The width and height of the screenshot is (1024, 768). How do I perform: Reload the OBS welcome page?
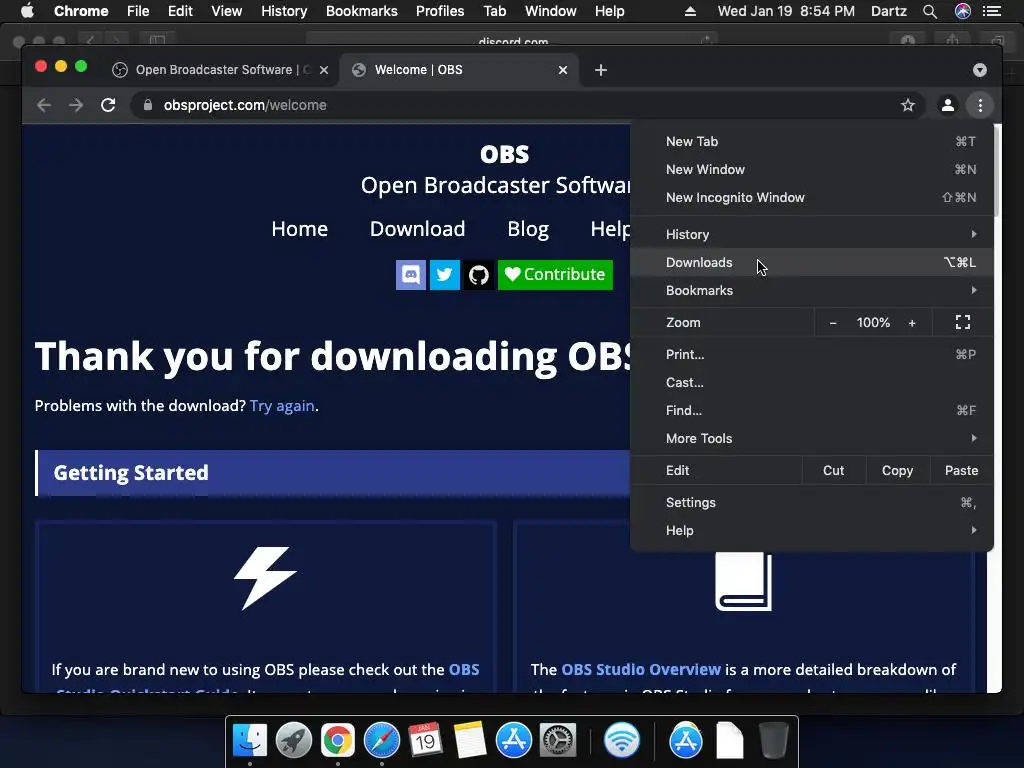click(x=108, y=105)
